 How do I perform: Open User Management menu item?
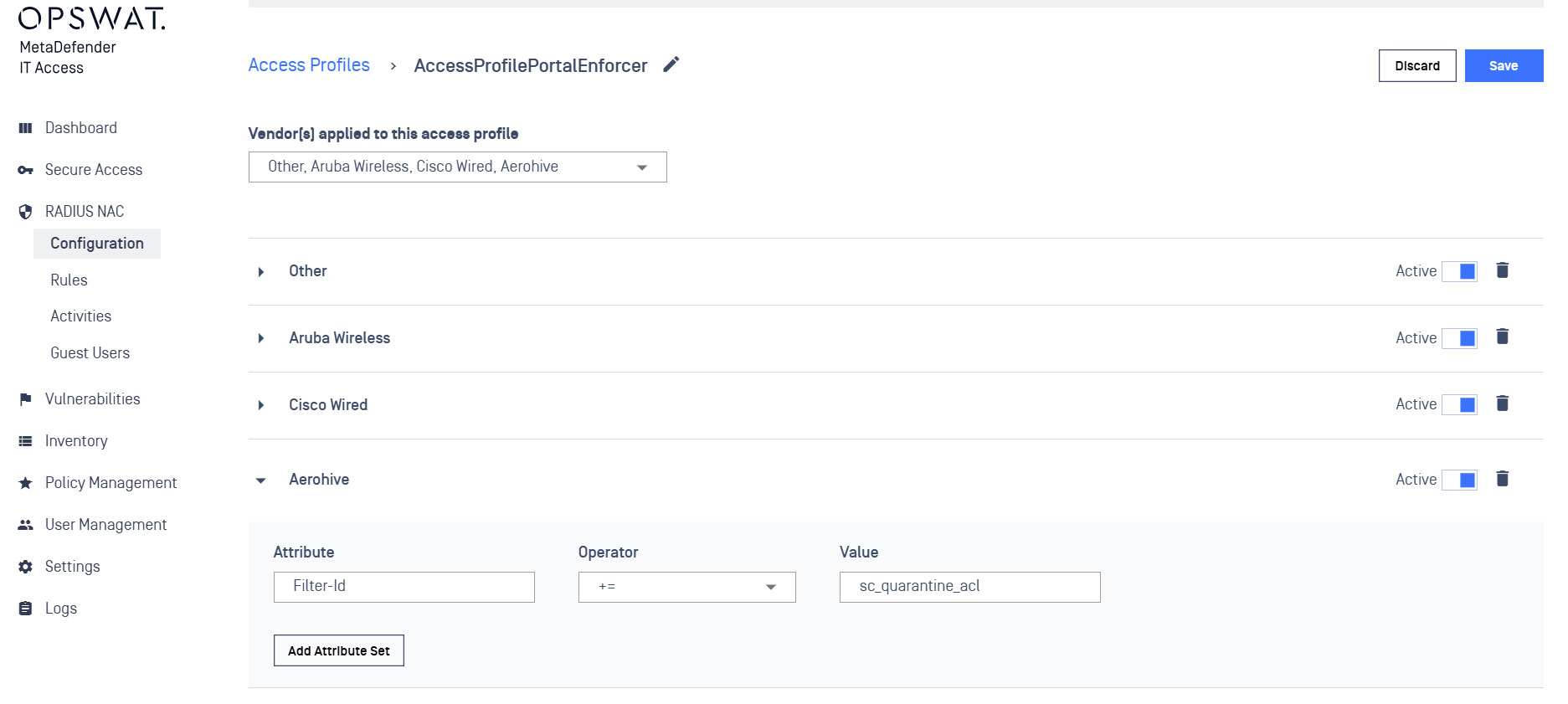click(x=105, y=525)
